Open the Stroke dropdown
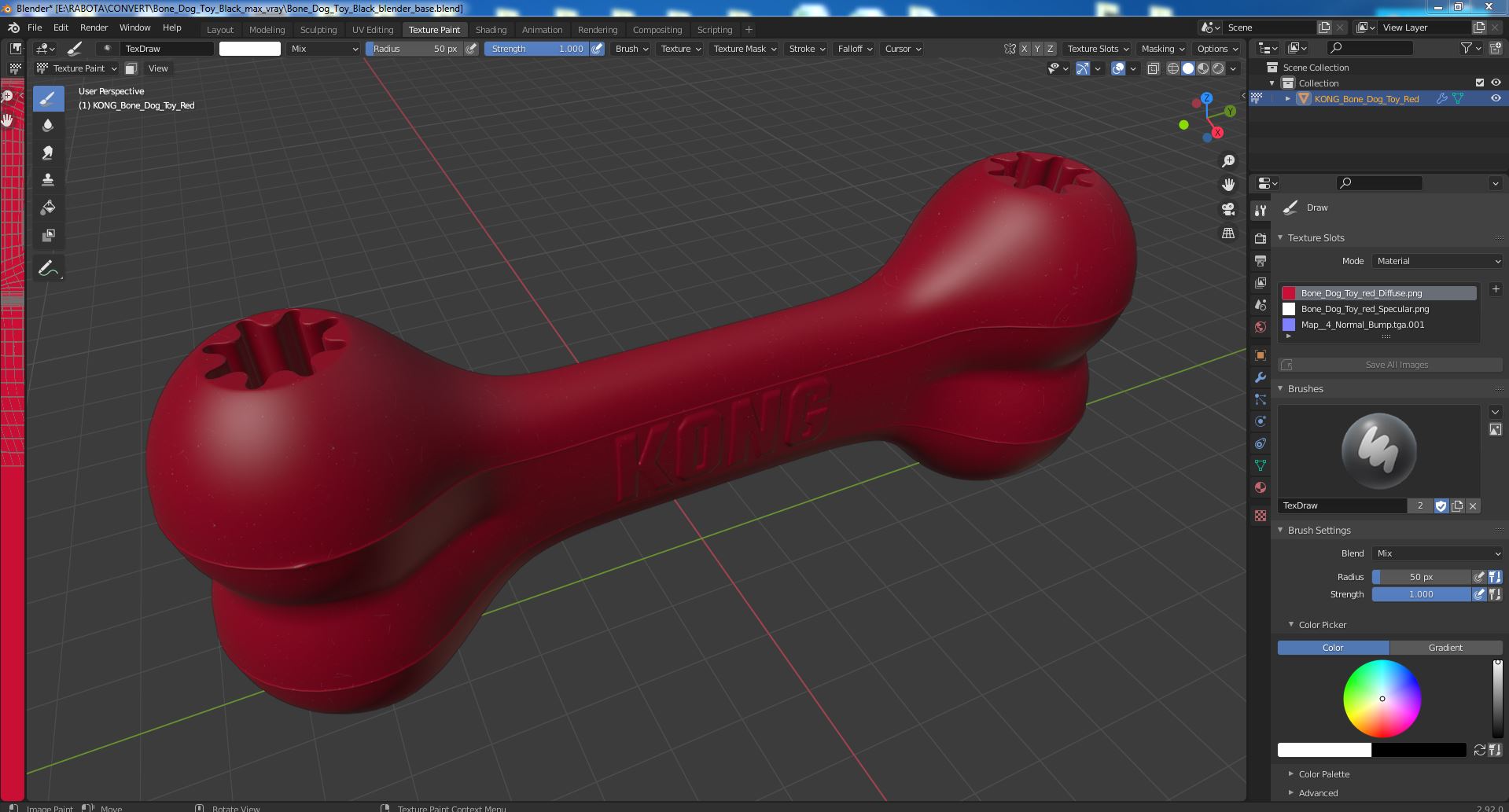Viewport: 1509px width, 812px height. tap(807, 49)
